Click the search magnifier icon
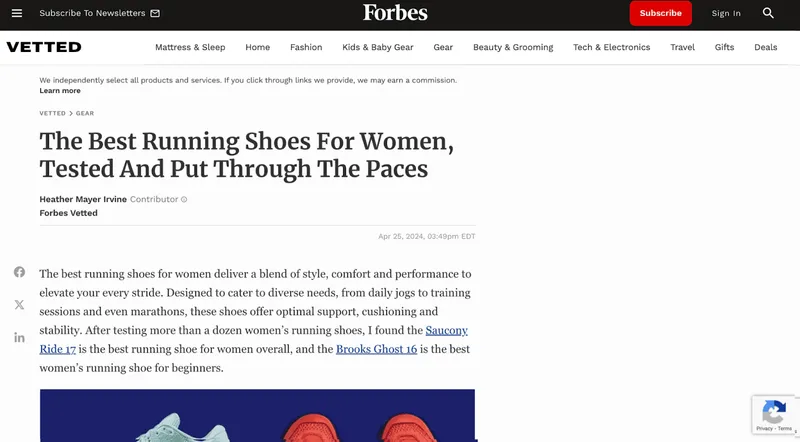800x442 pixels. [x=768, y=13]
